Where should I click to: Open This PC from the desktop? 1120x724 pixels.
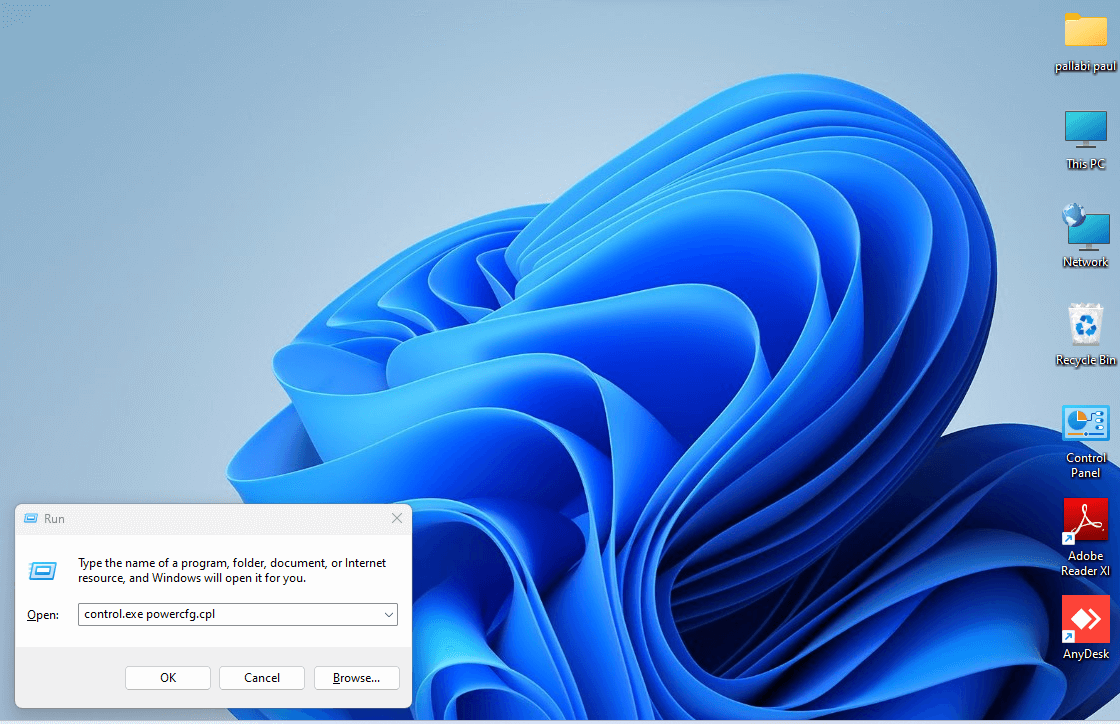1085,130
